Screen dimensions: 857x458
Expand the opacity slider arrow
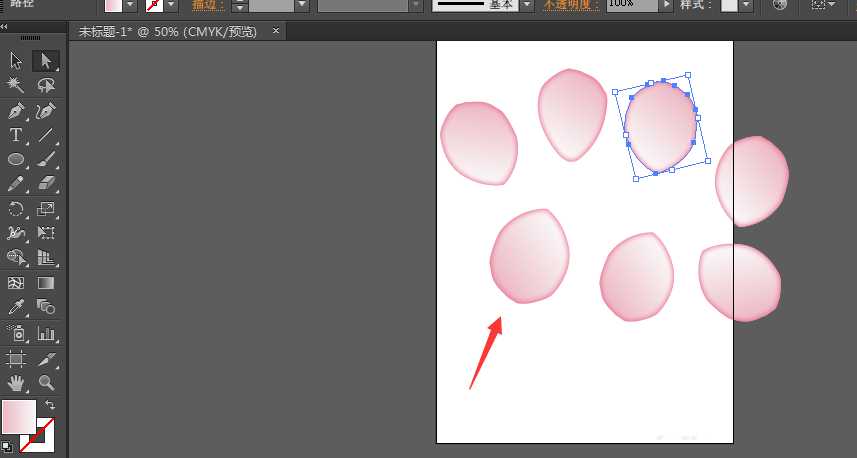click(x=666, y=5)
